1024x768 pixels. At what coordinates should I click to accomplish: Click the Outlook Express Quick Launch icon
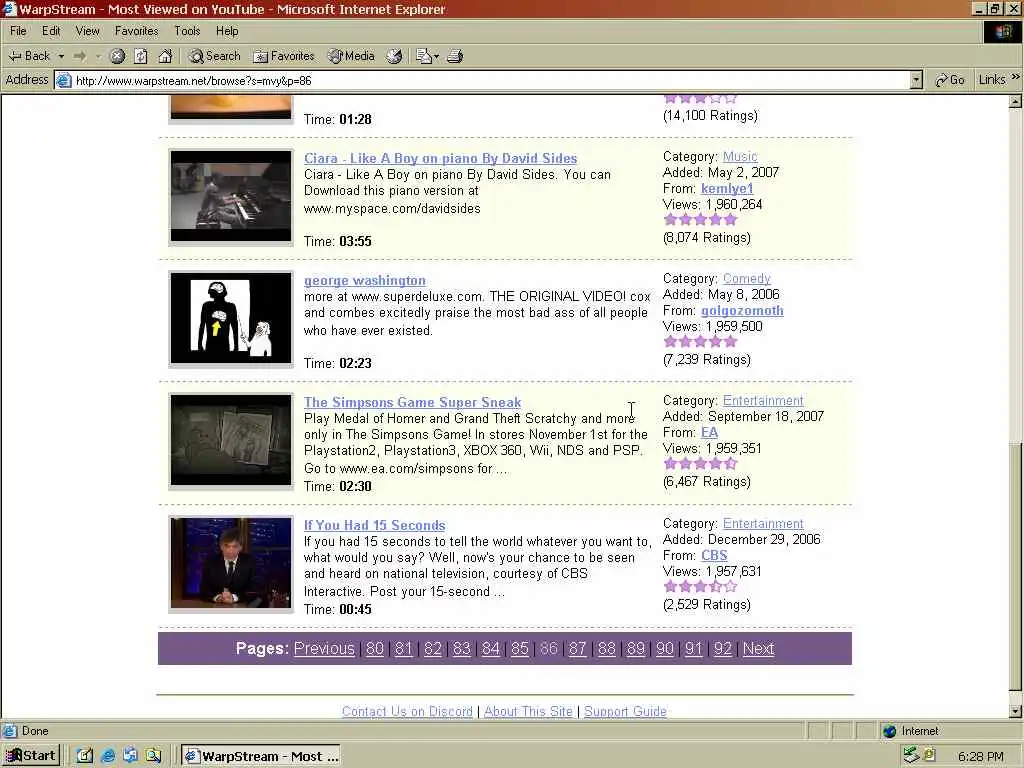tap(131, 756)
